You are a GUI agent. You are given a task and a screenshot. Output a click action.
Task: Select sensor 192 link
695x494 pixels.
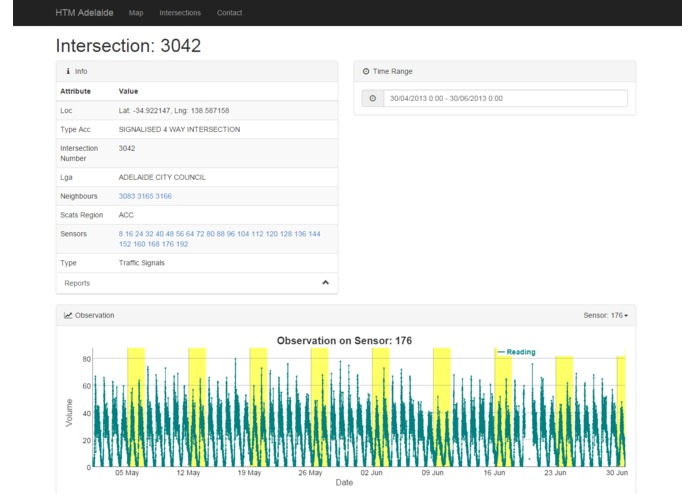pyautogui.click(x=182, y=244)
